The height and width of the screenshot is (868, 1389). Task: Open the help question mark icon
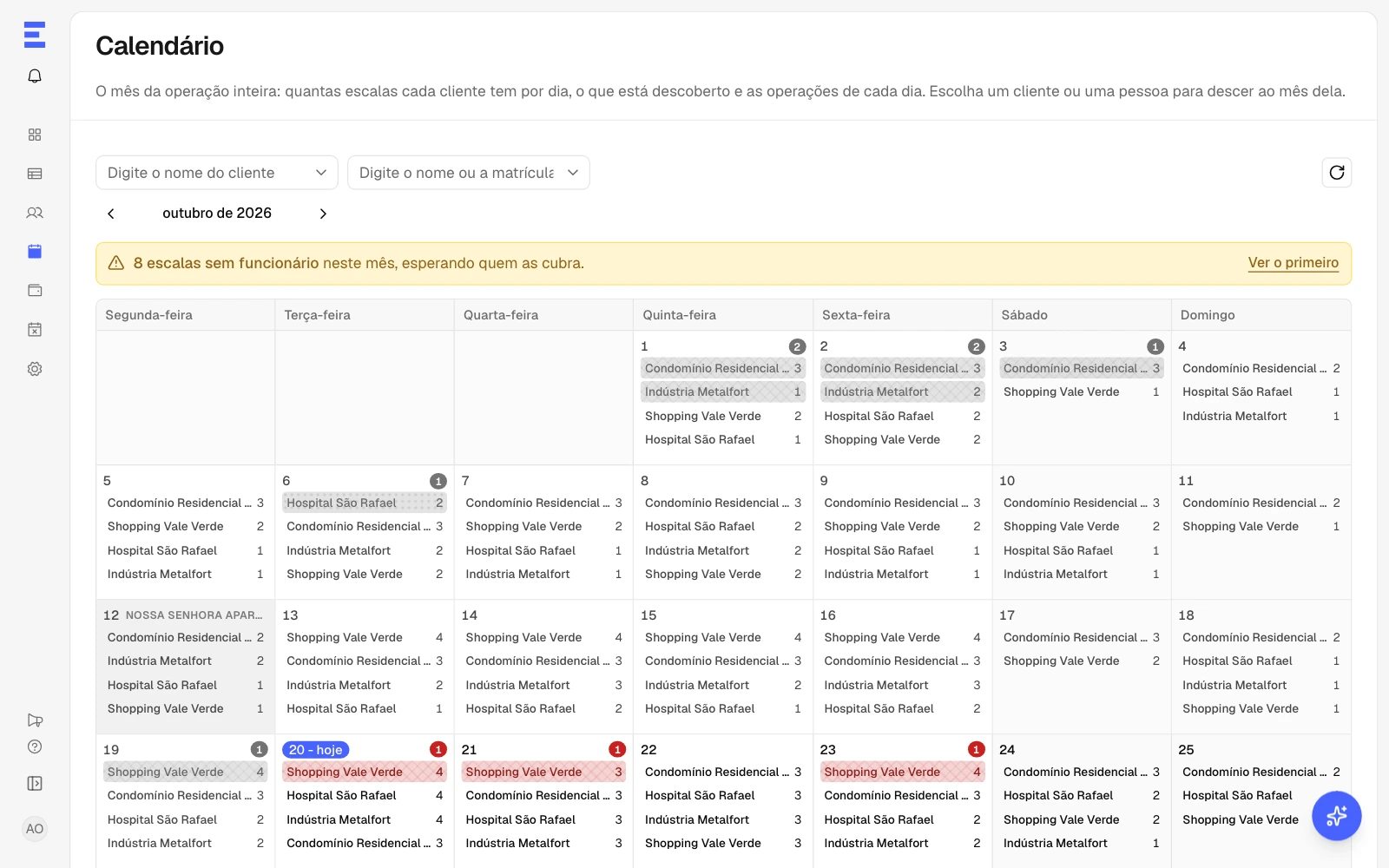pyautogui.click(x=35, y=746)
